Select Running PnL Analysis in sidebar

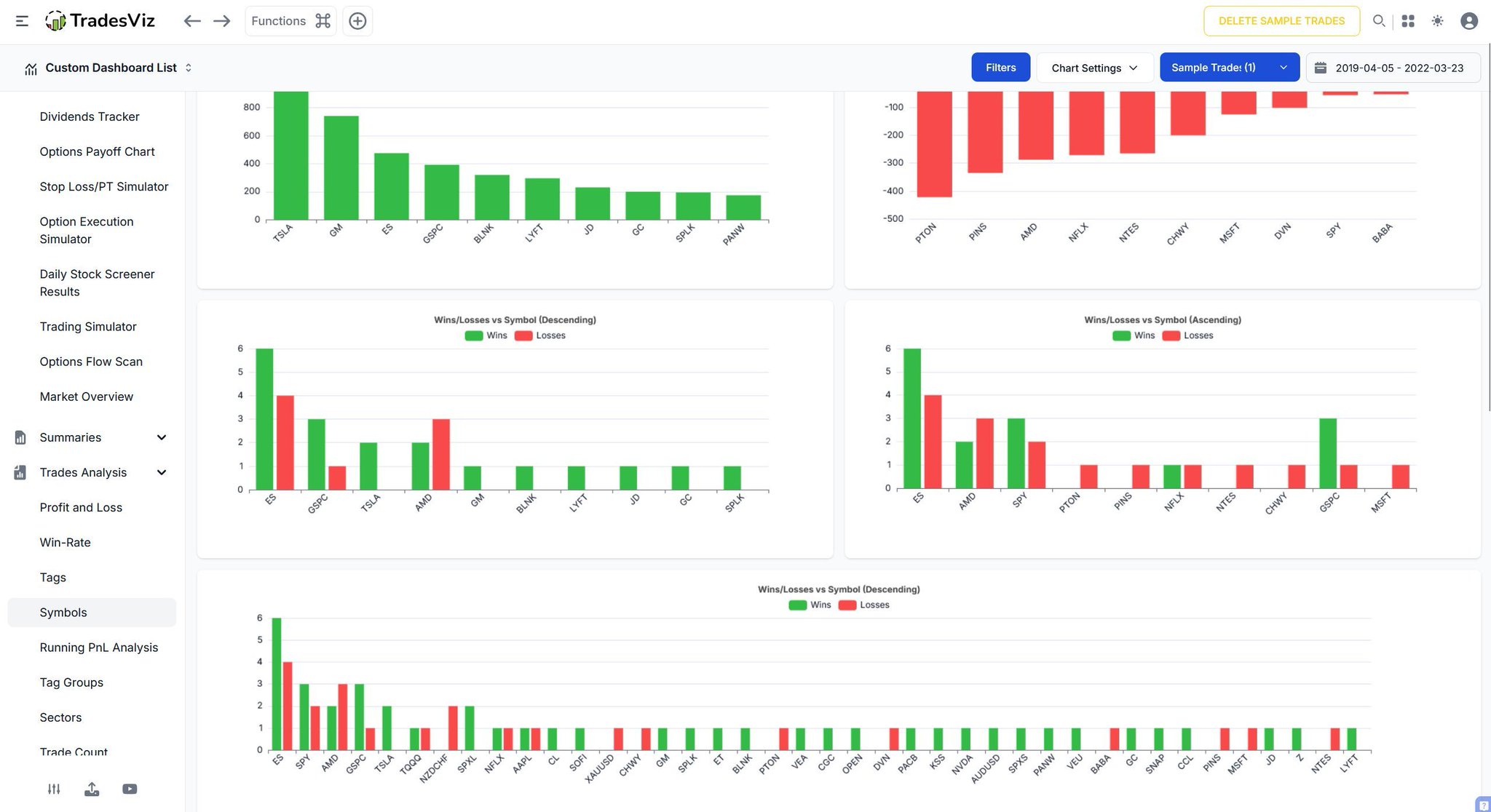99,648
